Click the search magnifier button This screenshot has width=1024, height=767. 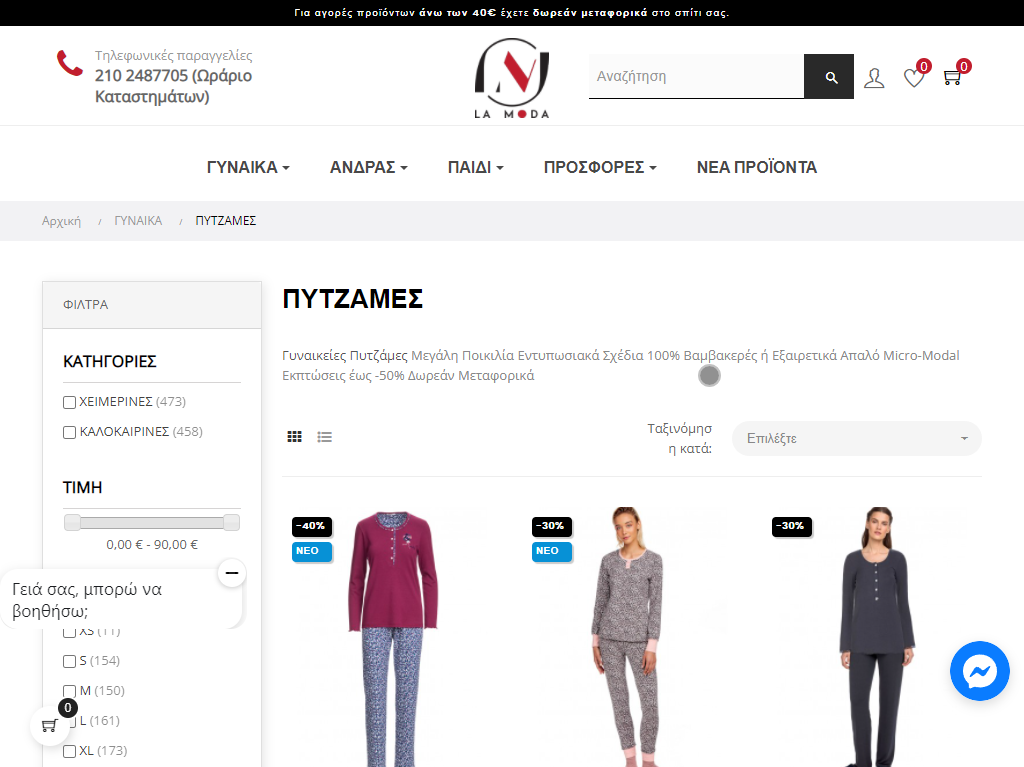(x=829, y=77)
